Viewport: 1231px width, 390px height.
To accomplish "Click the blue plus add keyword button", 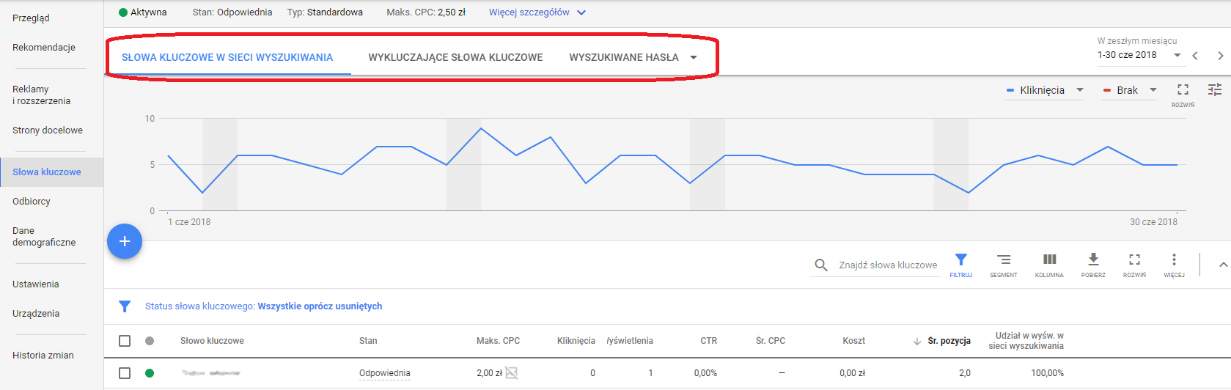I will pyautogui.click(x=124, y=241).
